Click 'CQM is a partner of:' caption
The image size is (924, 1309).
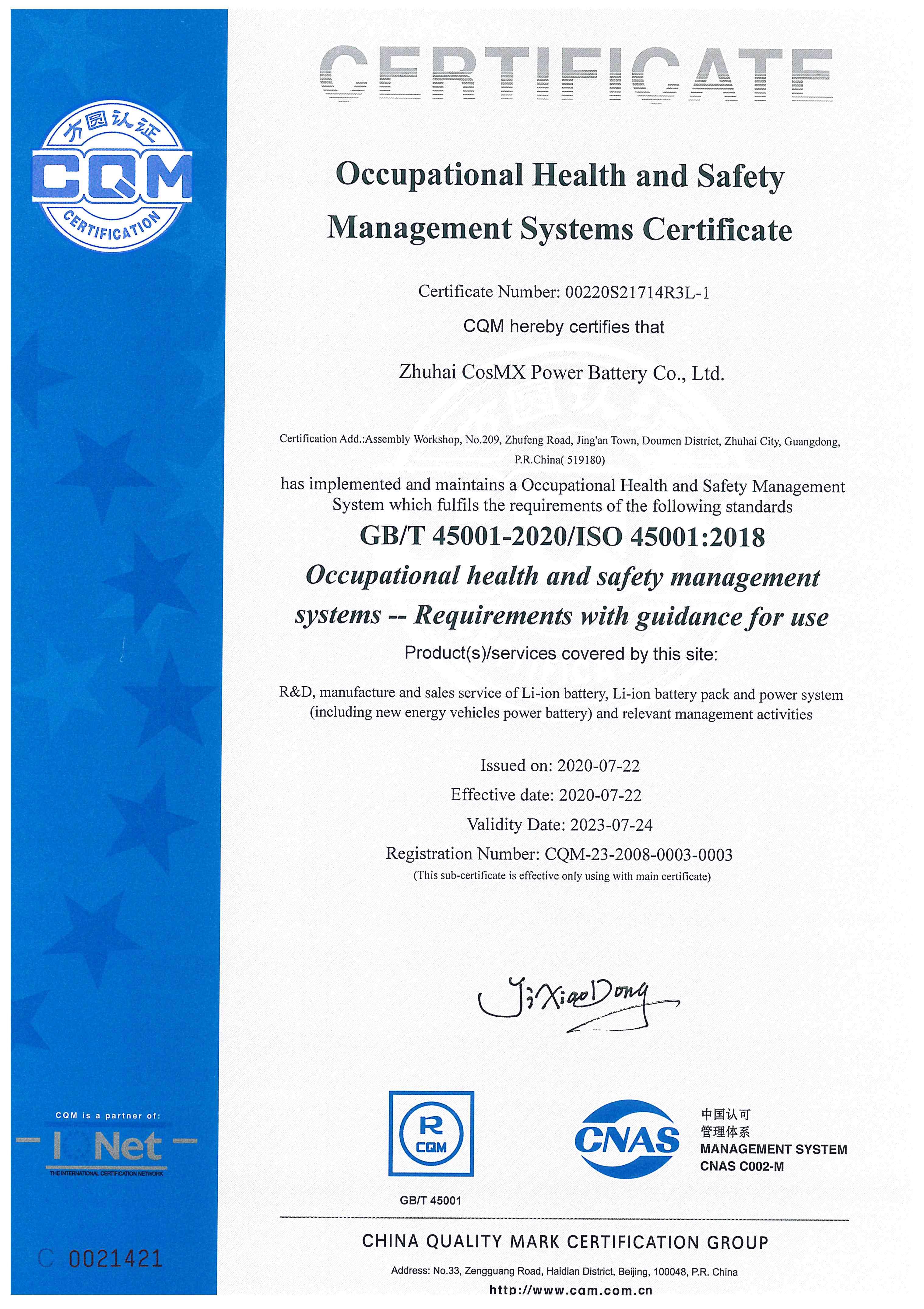click(x=108, y=1116)
